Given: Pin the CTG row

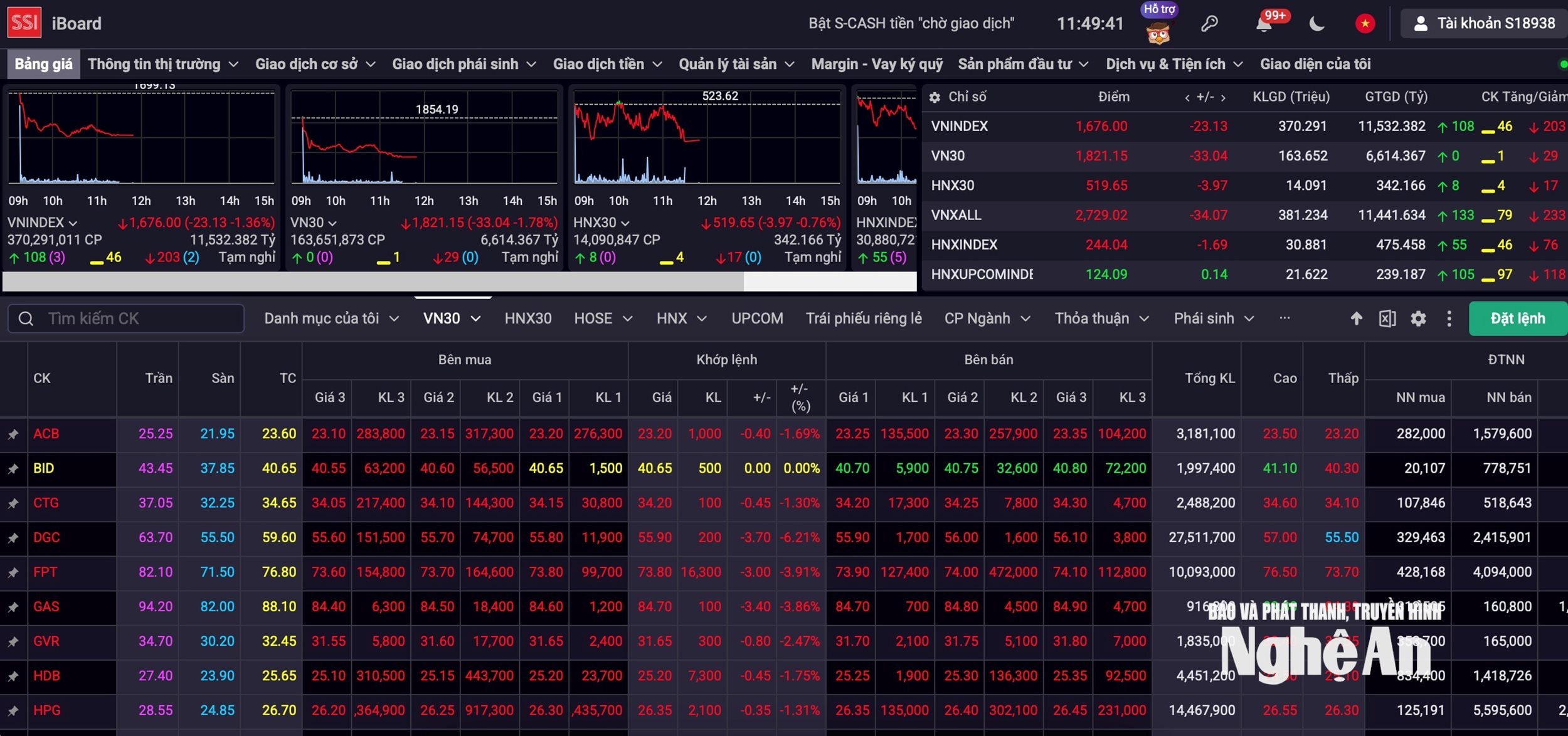Looking at the screenshot, I should [13, 503].
